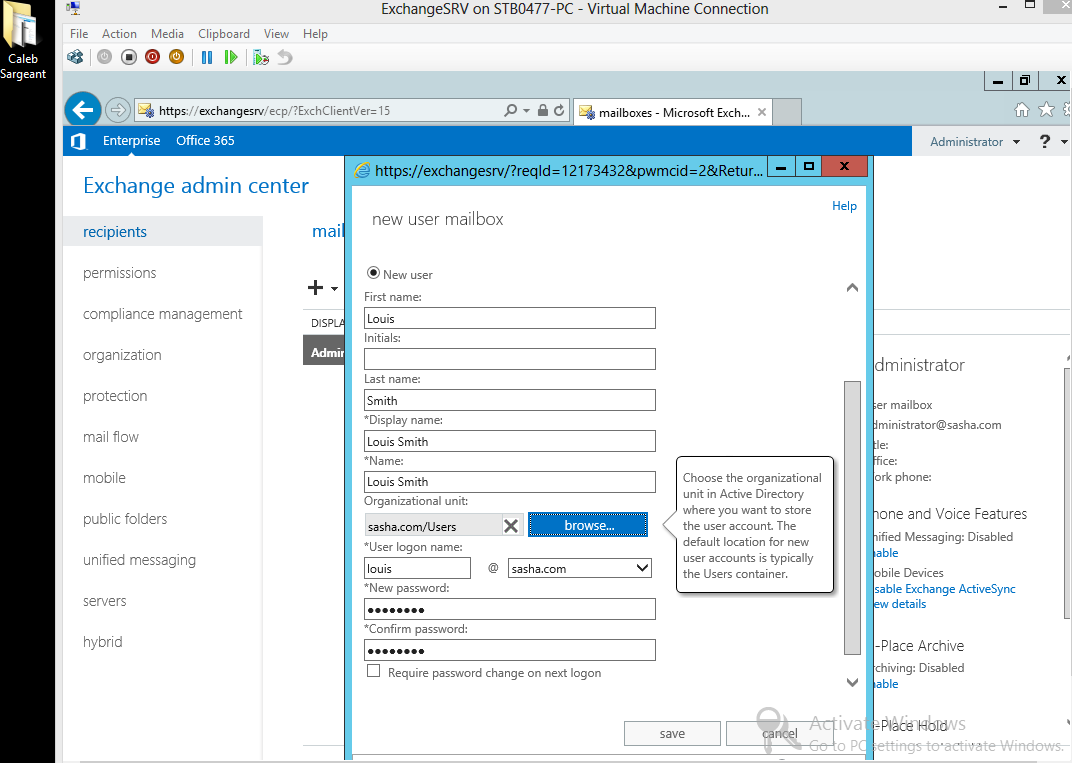Image resolution: width=1072 pixels, height=763 pixels.
Task: Open browser Favorites star
Action: [1046, 109]
